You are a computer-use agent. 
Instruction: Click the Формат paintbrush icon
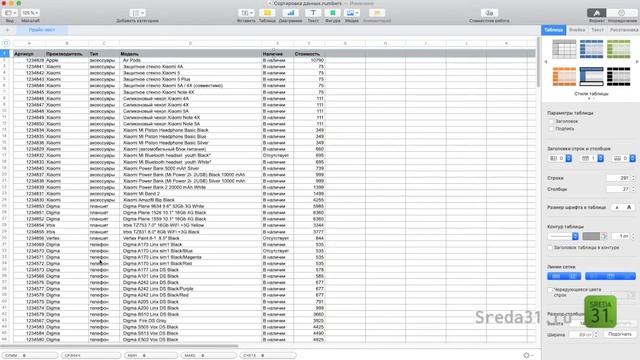pyautogui.click(x=596, y=13)
